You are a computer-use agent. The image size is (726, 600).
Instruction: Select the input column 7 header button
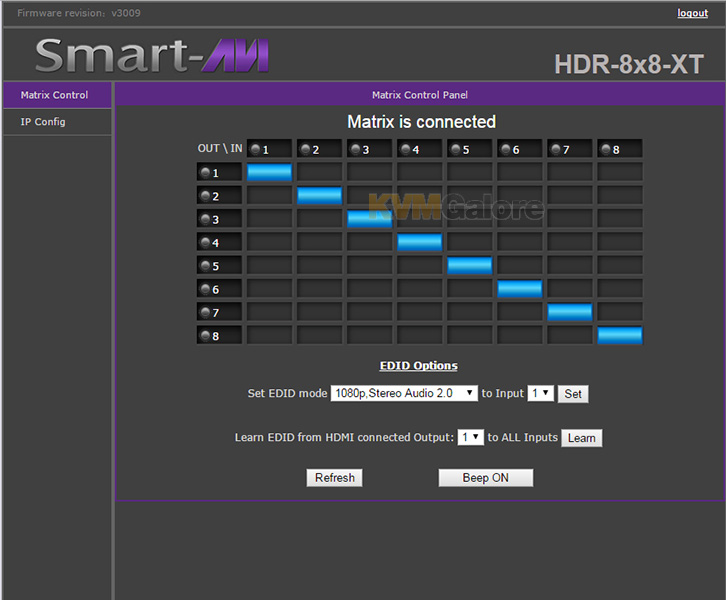click(x=570, y=149)
